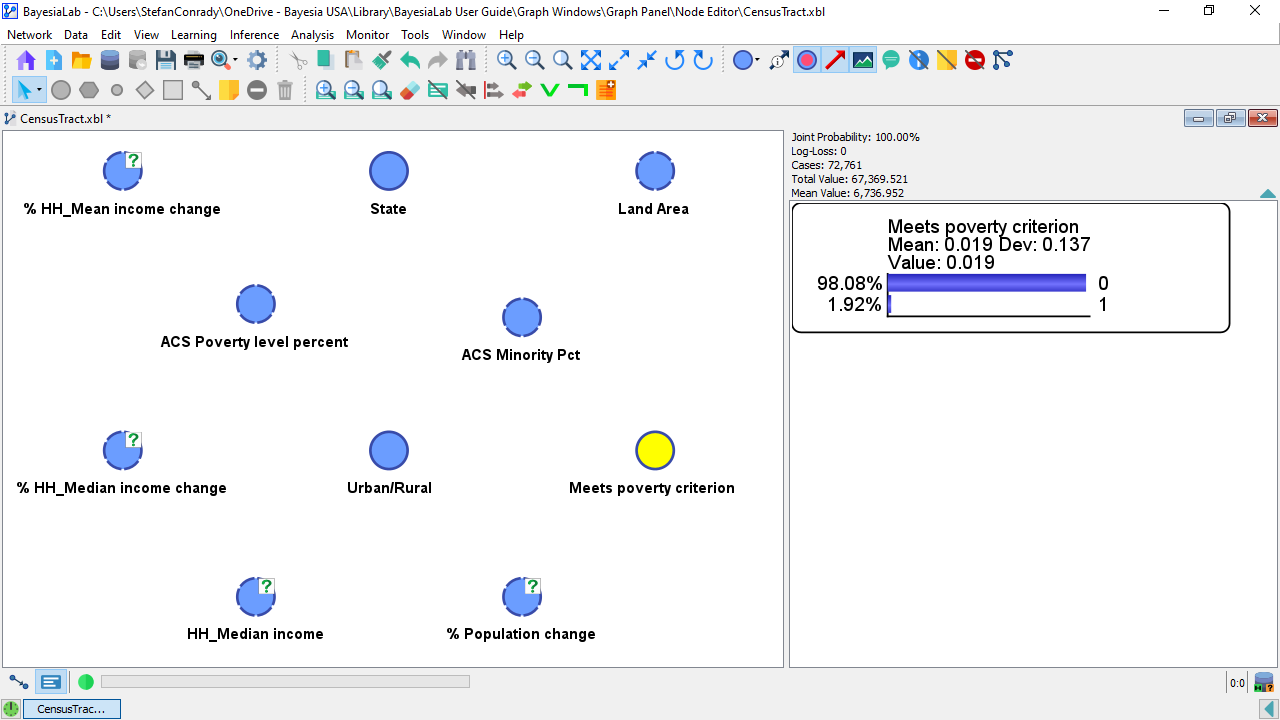This screenshot has width=1280, height=720.
Task: Open the Learning menu
Action: 193,34
